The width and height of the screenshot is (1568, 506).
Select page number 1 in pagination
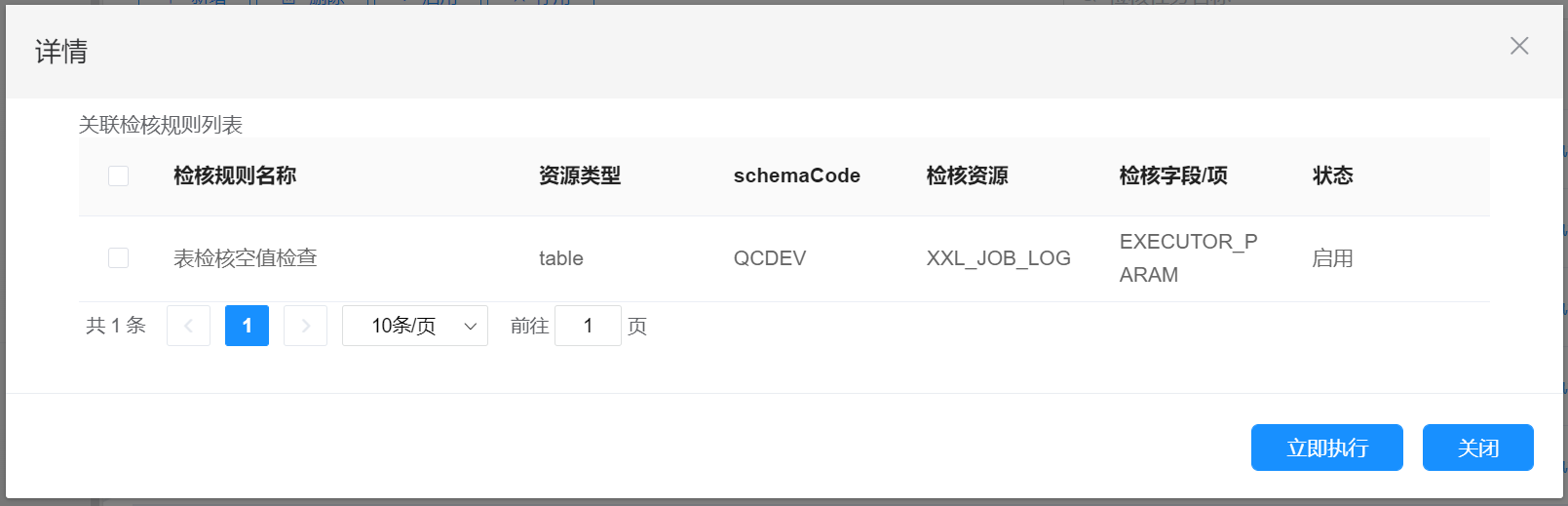click(247, 326)
